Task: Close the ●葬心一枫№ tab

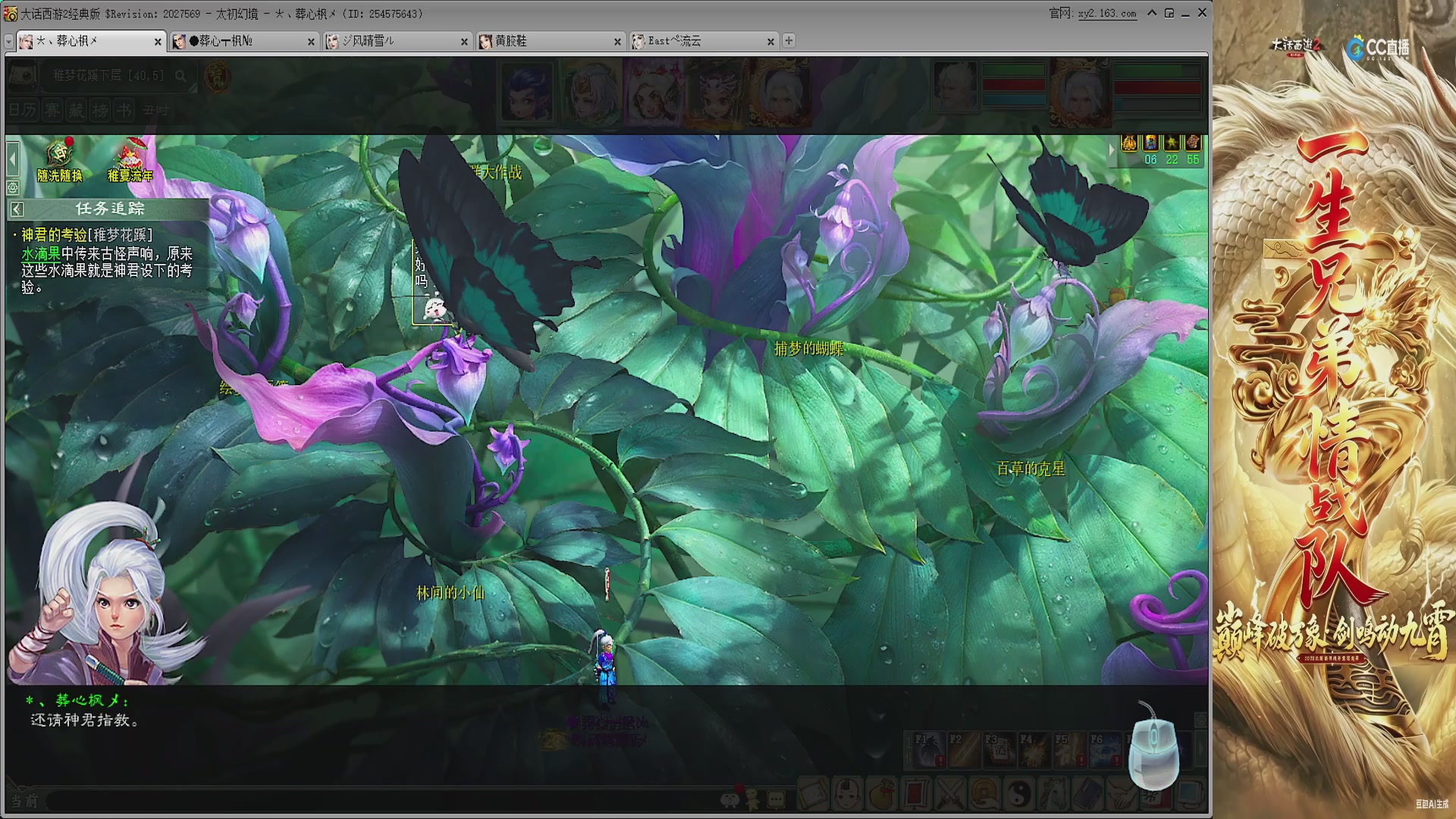Action: click(x=311, y=42)
